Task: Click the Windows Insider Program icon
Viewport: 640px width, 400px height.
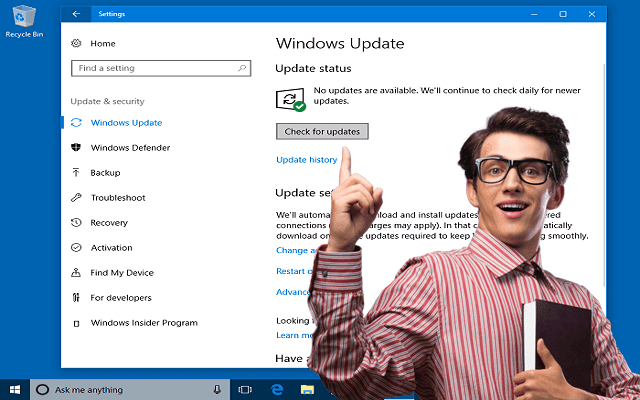Action: pos(76,323)
